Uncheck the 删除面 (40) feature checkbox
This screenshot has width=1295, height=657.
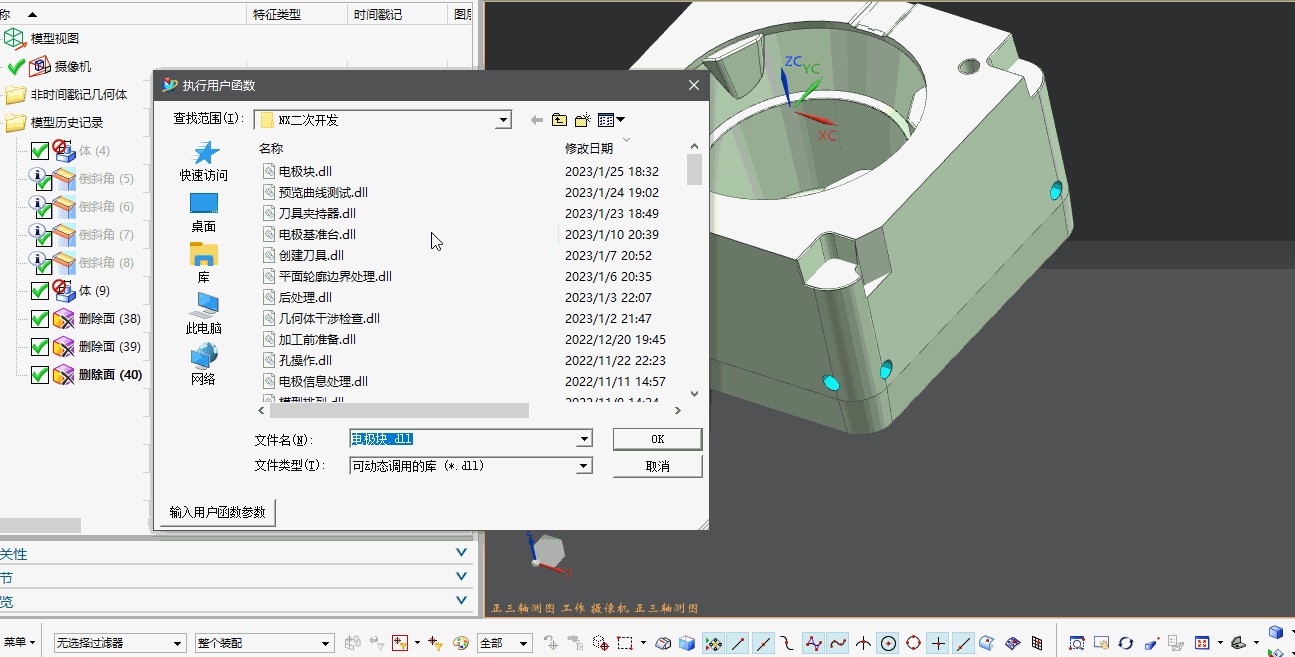point(40,375)
